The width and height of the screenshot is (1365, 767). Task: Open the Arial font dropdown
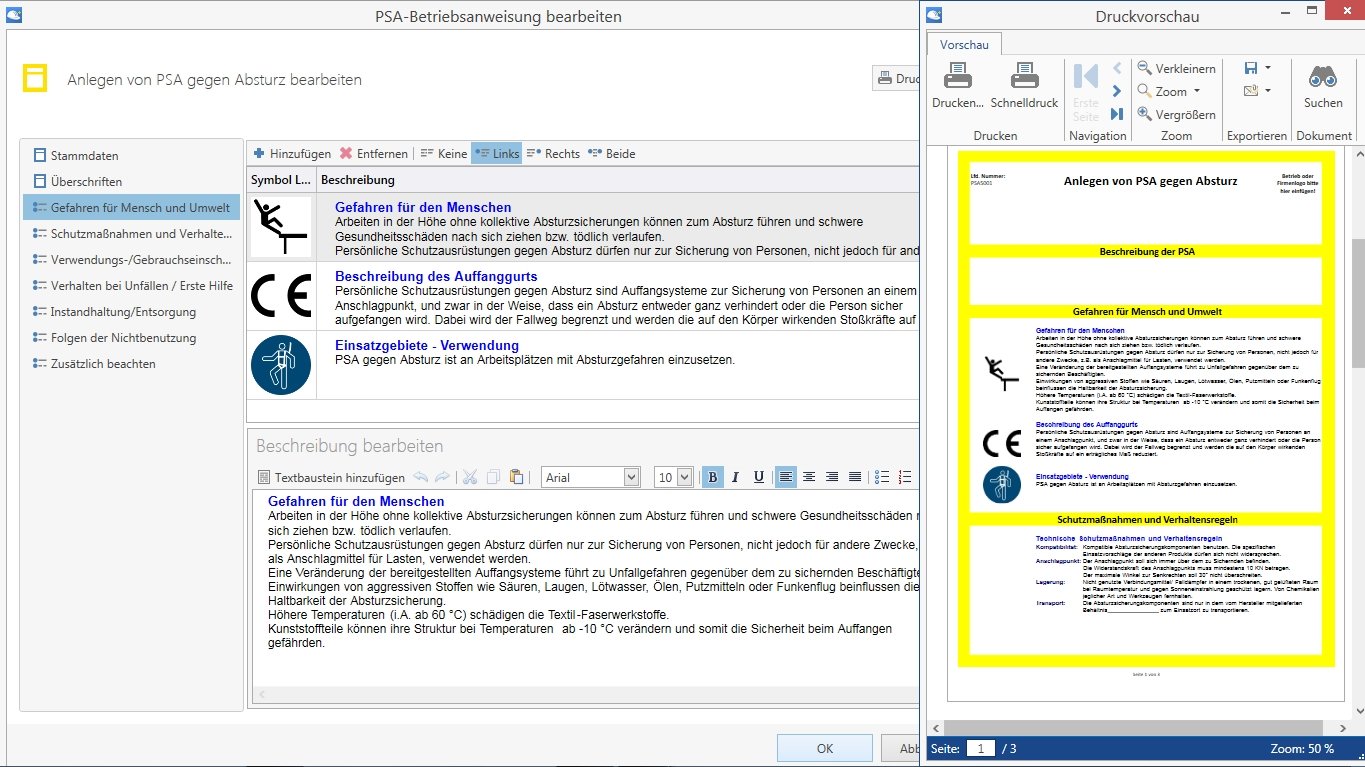point(631,477)
